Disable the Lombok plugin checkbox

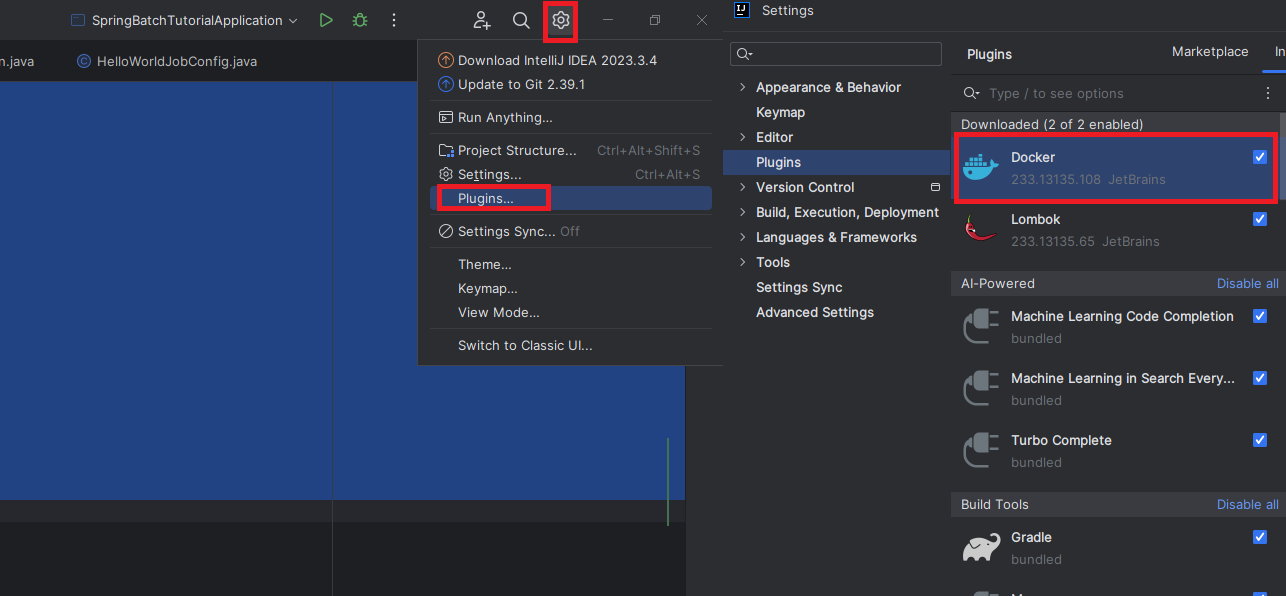tap(1260, 219)
